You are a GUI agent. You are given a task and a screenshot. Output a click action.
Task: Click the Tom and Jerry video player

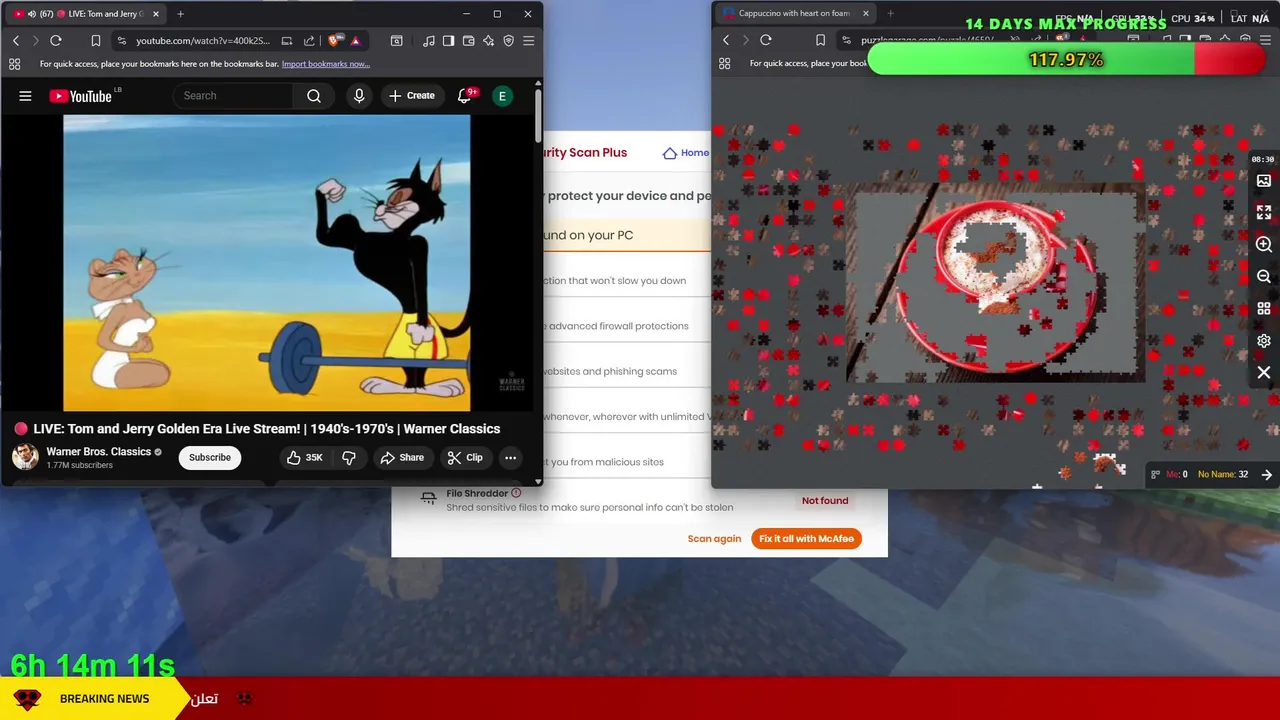point(267,263)
